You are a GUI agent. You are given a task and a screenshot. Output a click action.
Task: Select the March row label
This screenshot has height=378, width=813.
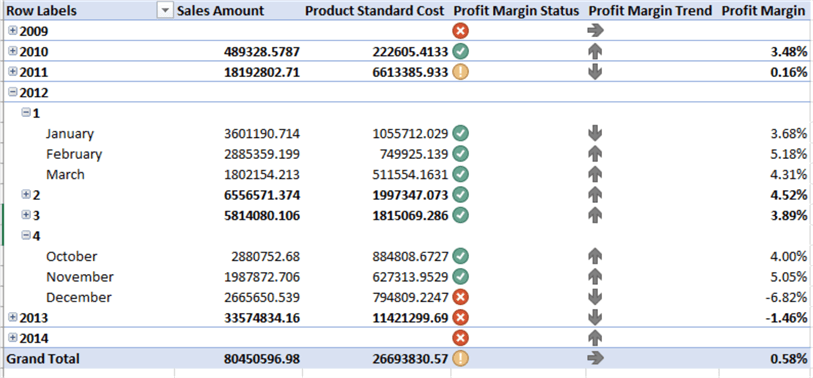tap(65, 174)
